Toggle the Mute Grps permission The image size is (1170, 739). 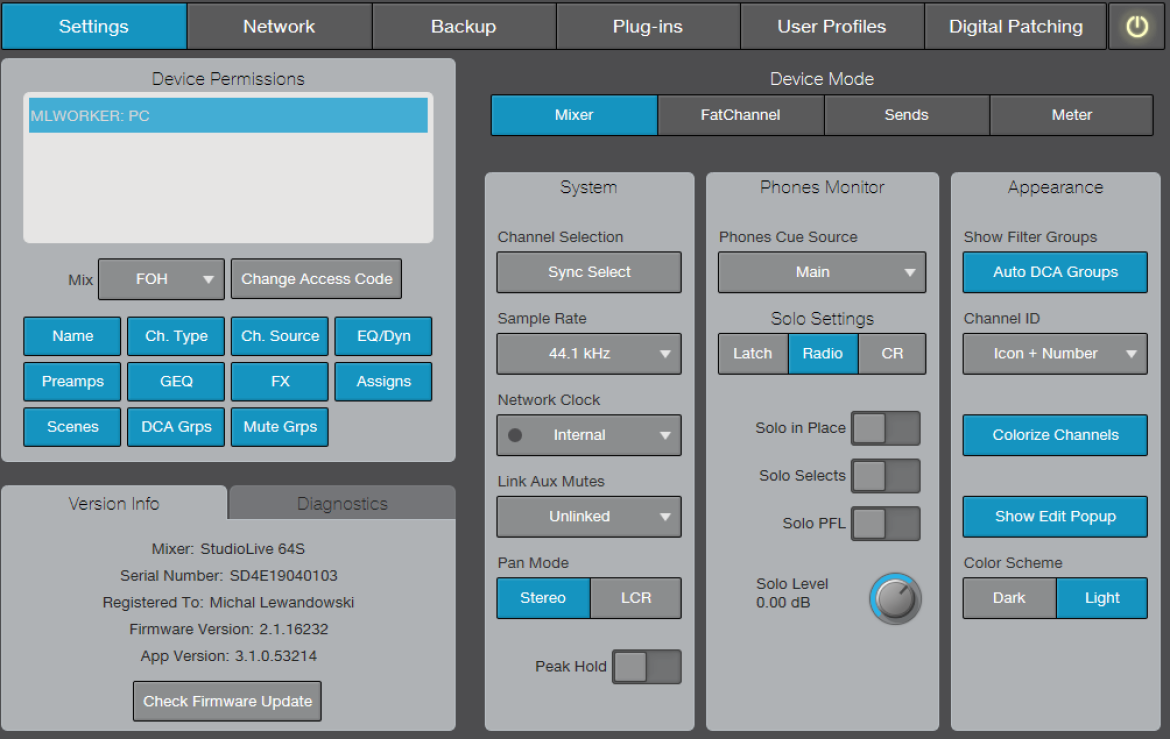click(280, 427)
